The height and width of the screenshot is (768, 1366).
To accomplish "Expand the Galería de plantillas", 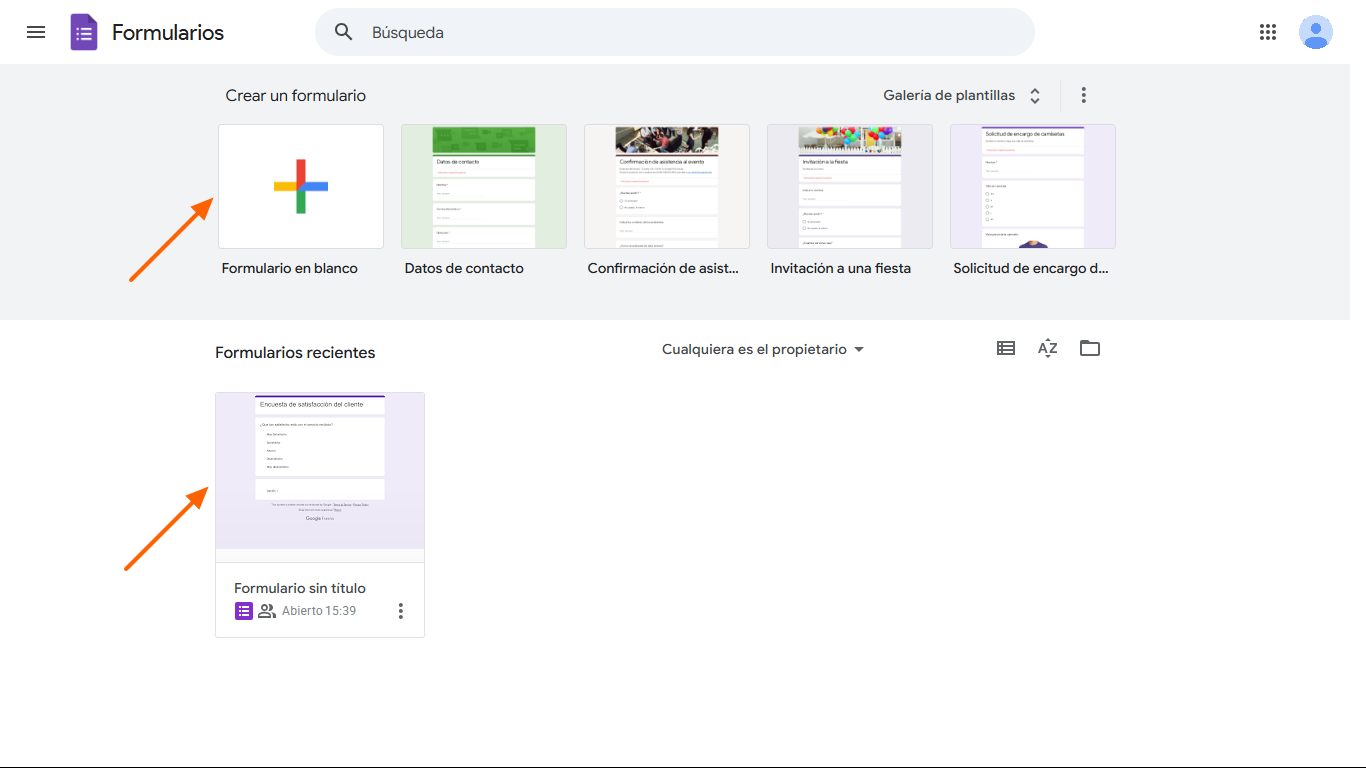I will click(962, 96).
